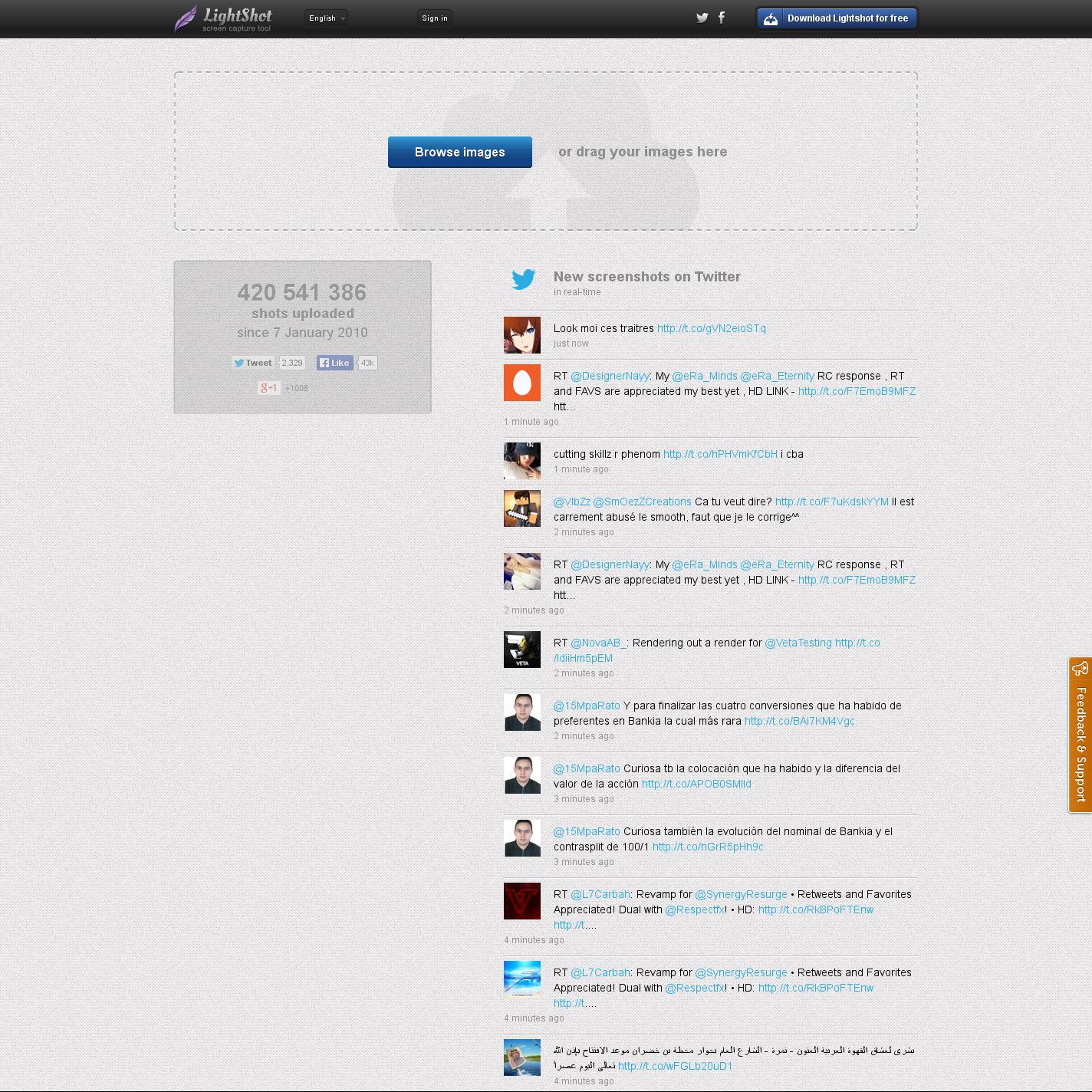Screen dimensions: 1092x1092
Task: Click the @SynergyResurge mention in first L7Carbah retweet
Action: [x=741, y=894]
